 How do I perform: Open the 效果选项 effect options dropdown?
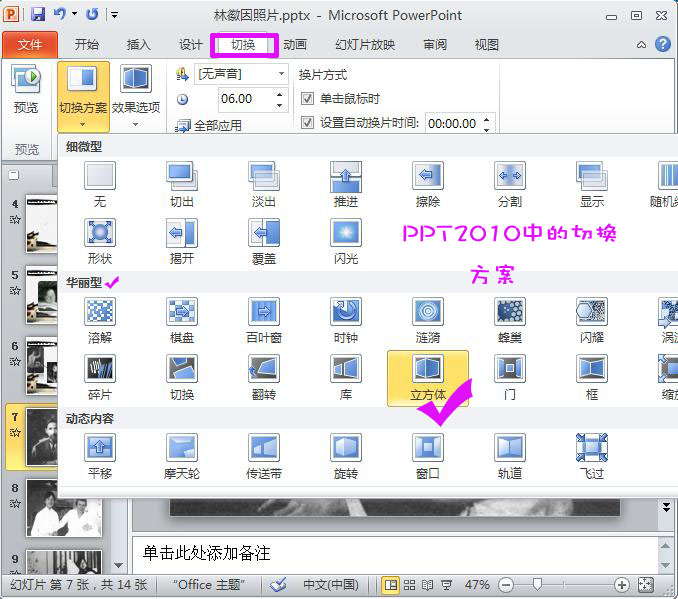coord(136,96)
